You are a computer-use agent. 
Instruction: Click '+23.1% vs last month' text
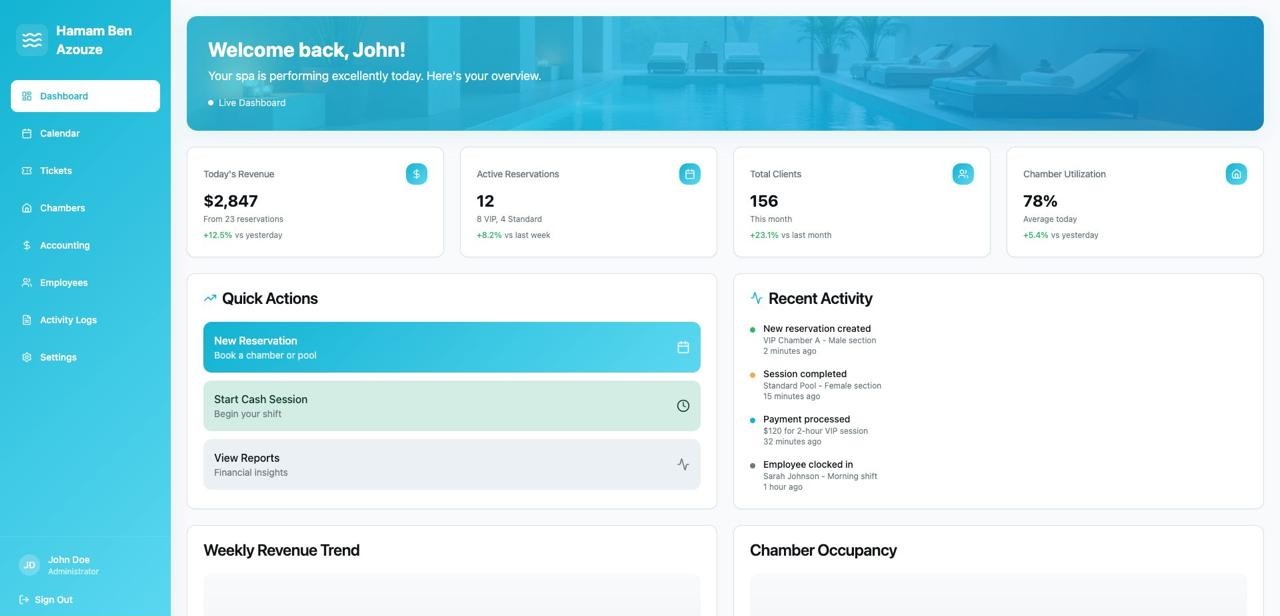click(x=791, y=235)
